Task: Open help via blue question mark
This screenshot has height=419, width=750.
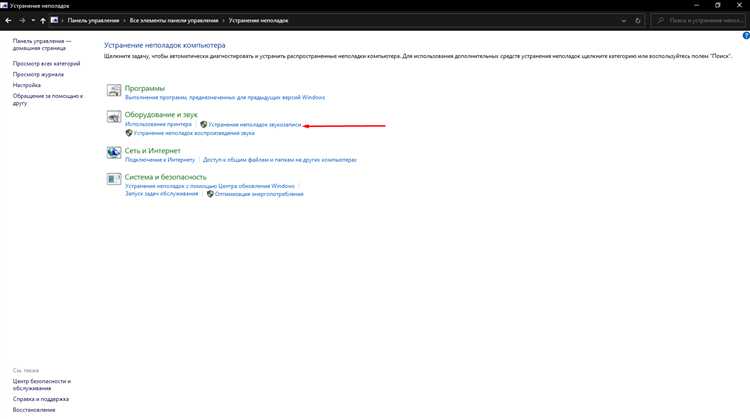Action: tap(746, 36)
